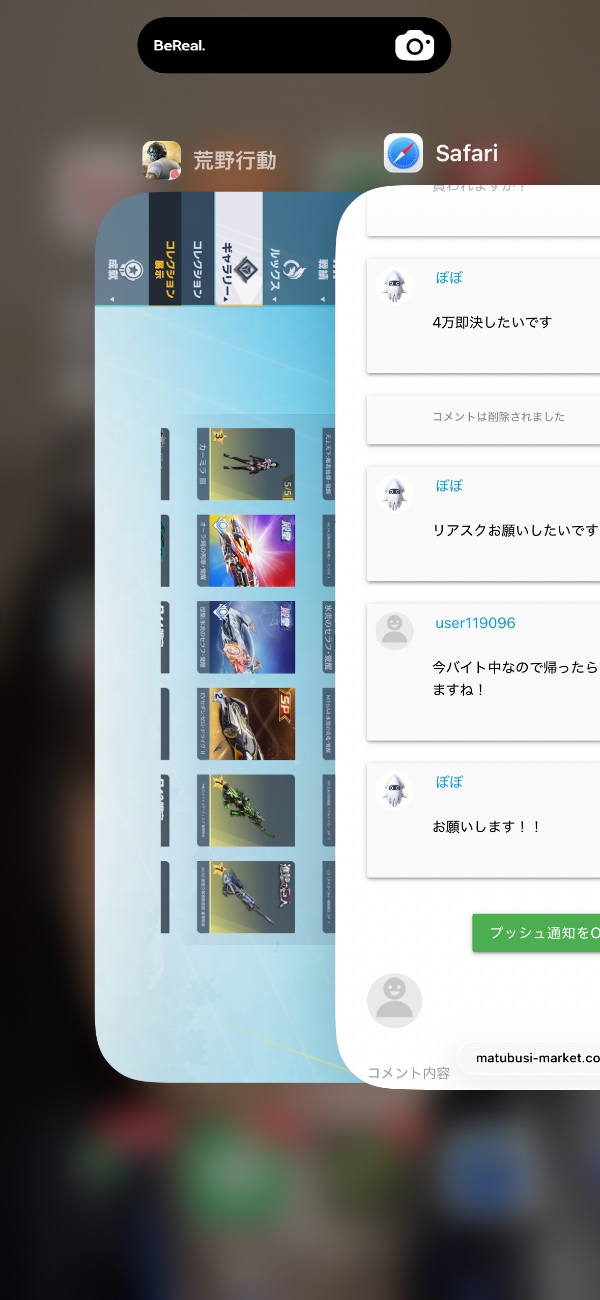Select the SP black car skin card
Screen dimensions: 600x1300
(245, 724)
